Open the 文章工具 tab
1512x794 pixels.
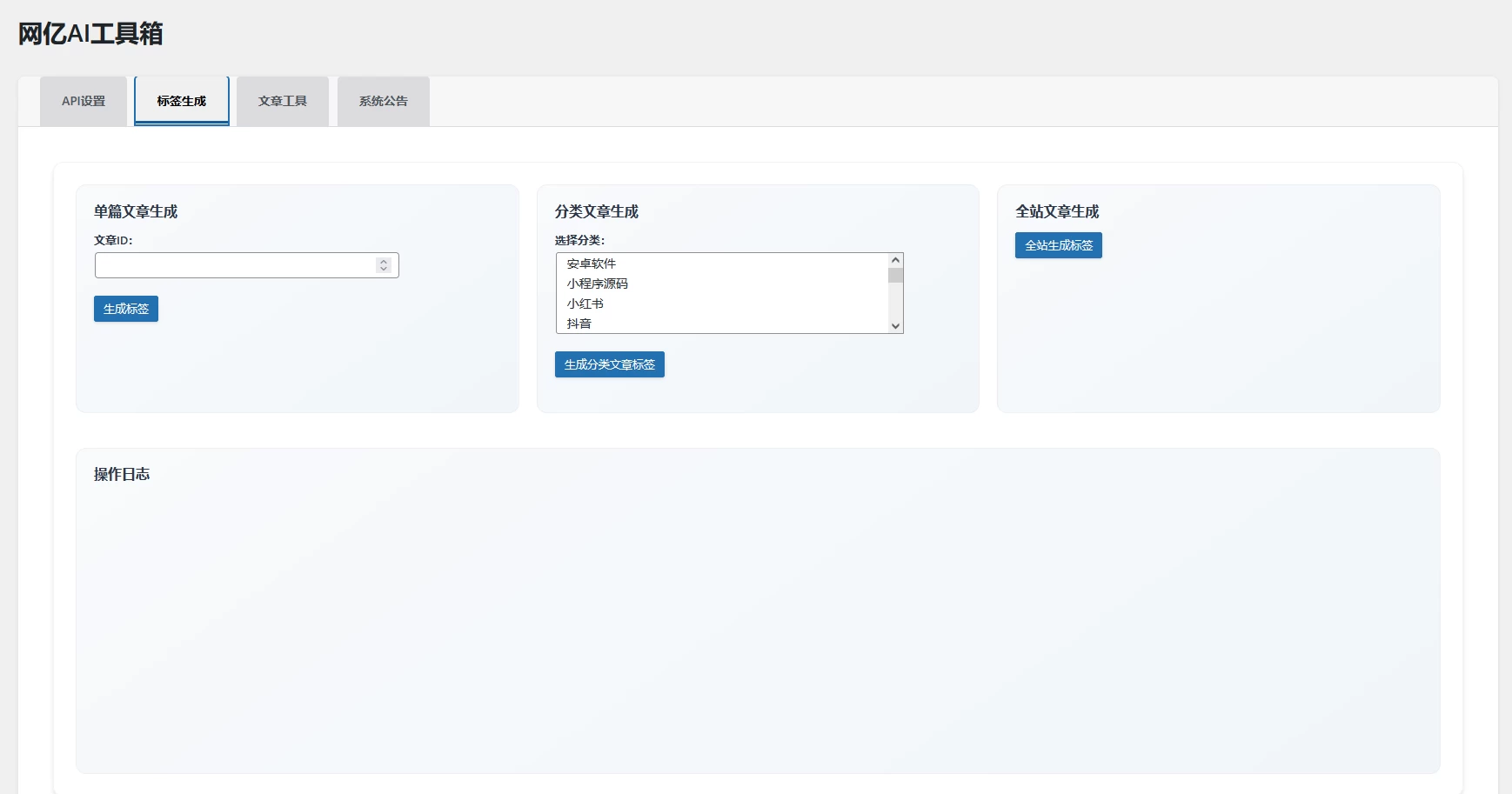click(x=282, y=101)
